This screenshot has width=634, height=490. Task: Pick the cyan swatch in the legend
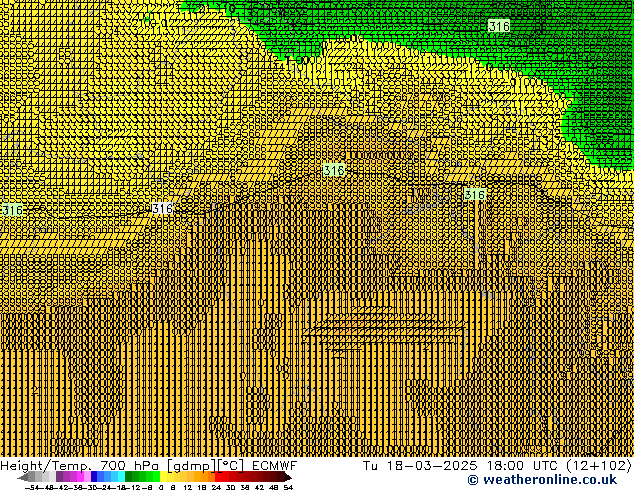coord(121,476)
